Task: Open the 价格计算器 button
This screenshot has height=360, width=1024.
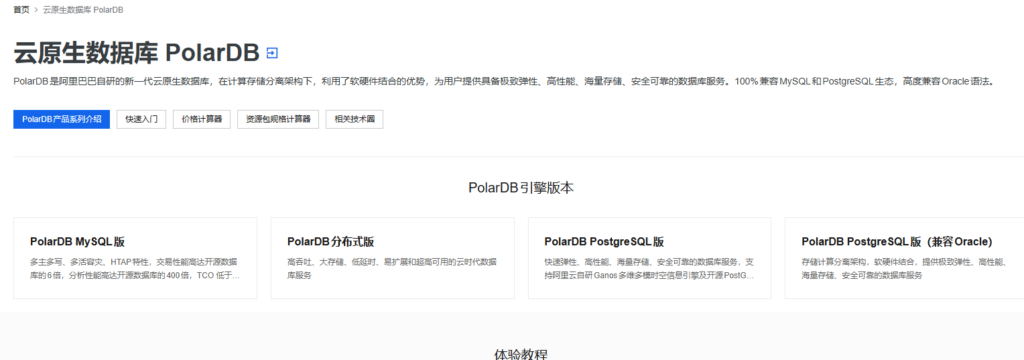Action: coord(202,120)
